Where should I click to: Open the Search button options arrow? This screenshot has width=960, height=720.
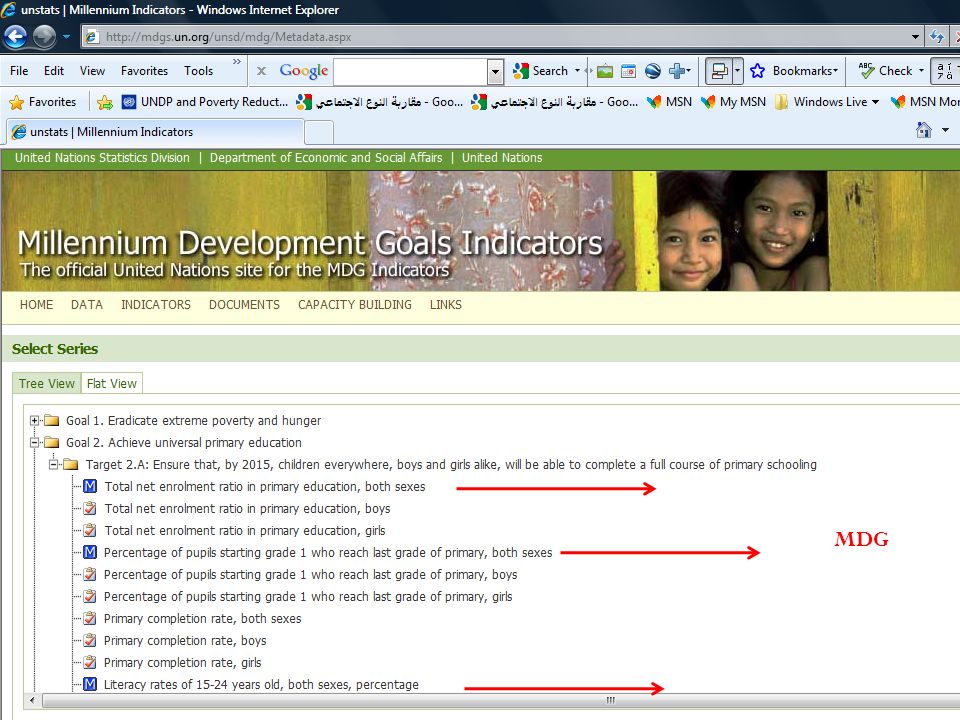[577, 71]
